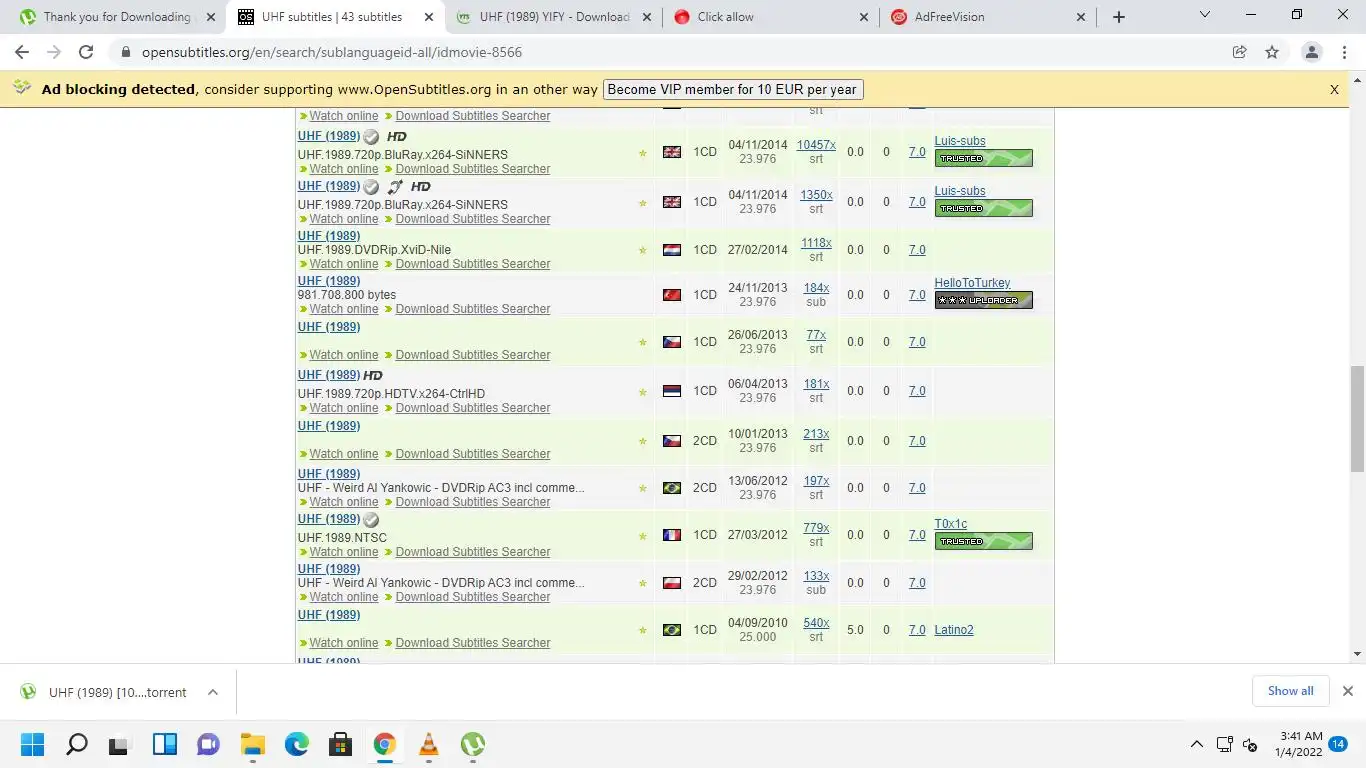Click the French flag in UHF.1989.NTSC row
Screen dimensions: 1366x768
pyautogui.click(x=672, y=535)
